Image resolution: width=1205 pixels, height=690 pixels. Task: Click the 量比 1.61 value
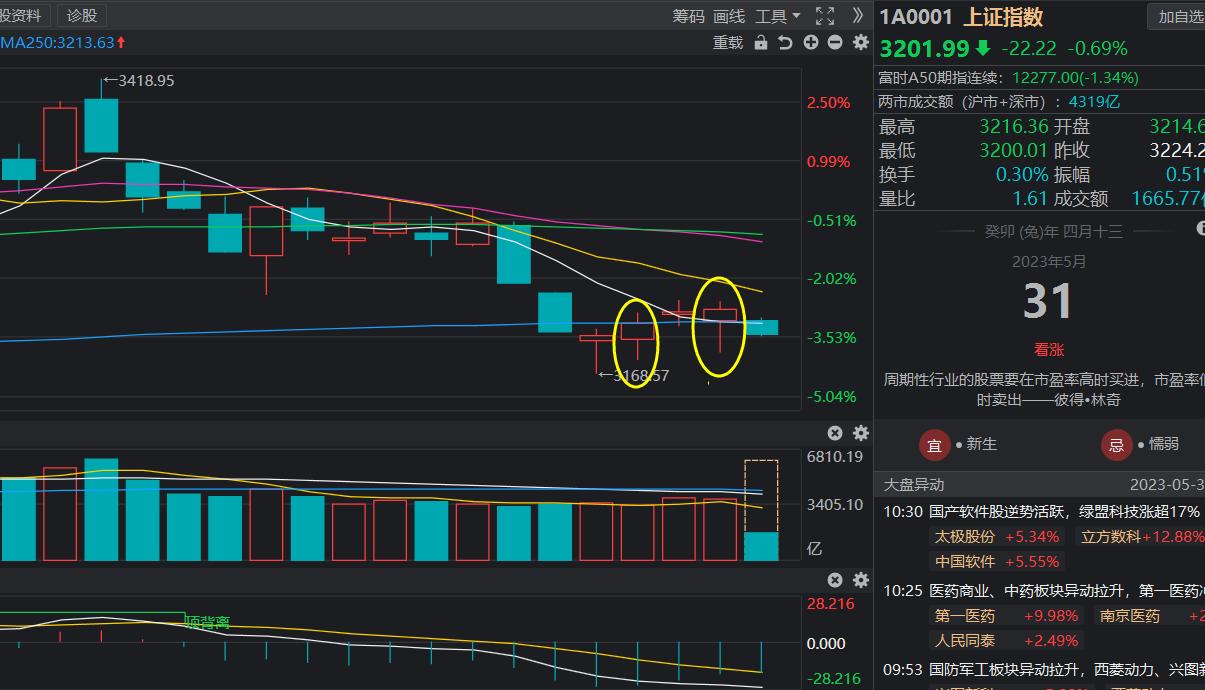(1030, 199)
